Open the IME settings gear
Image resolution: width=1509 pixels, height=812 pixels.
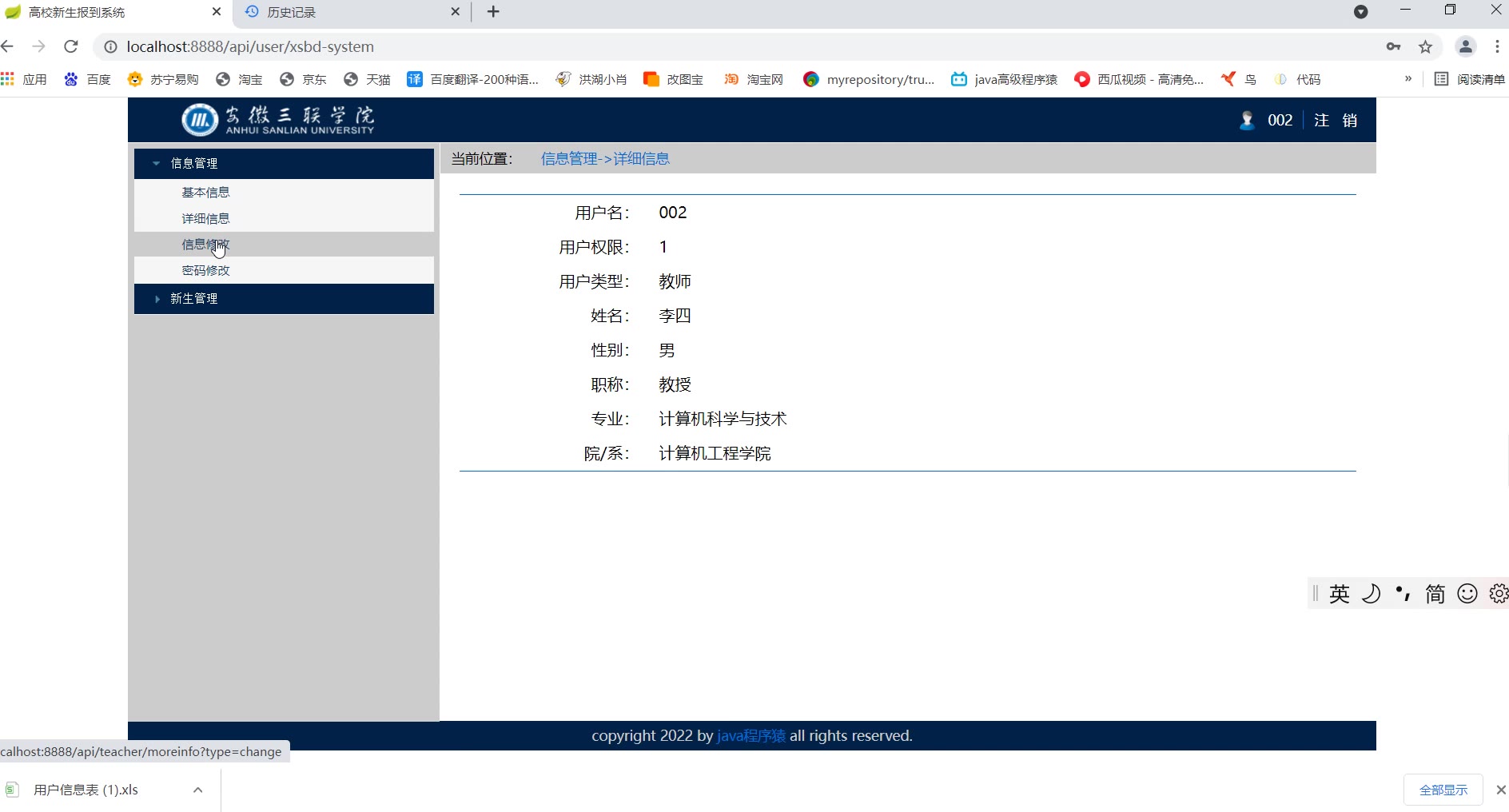coord(1499,593)
